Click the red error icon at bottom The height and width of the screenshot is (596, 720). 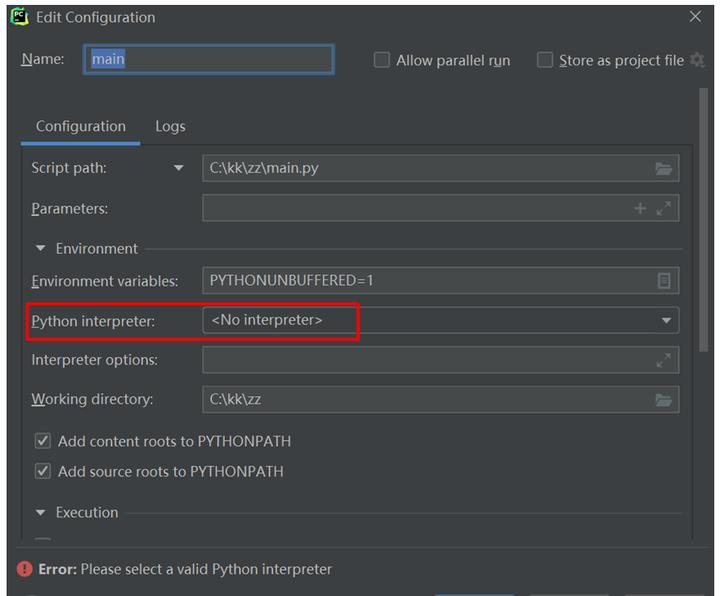24,569
